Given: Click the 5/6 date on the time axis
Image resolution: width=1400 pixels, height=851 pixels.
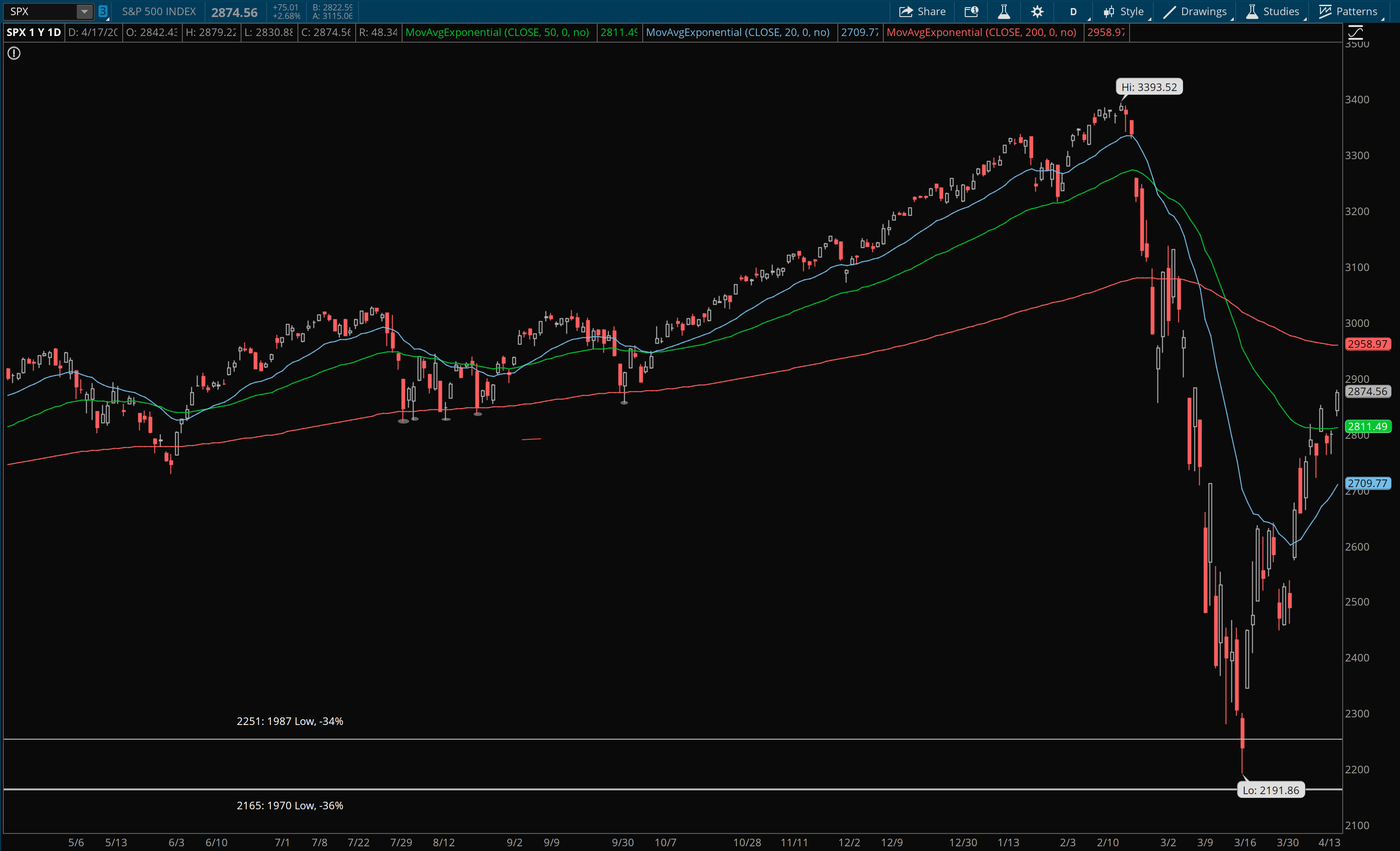Looking at the screenshot, I should [x=76, y=842].
